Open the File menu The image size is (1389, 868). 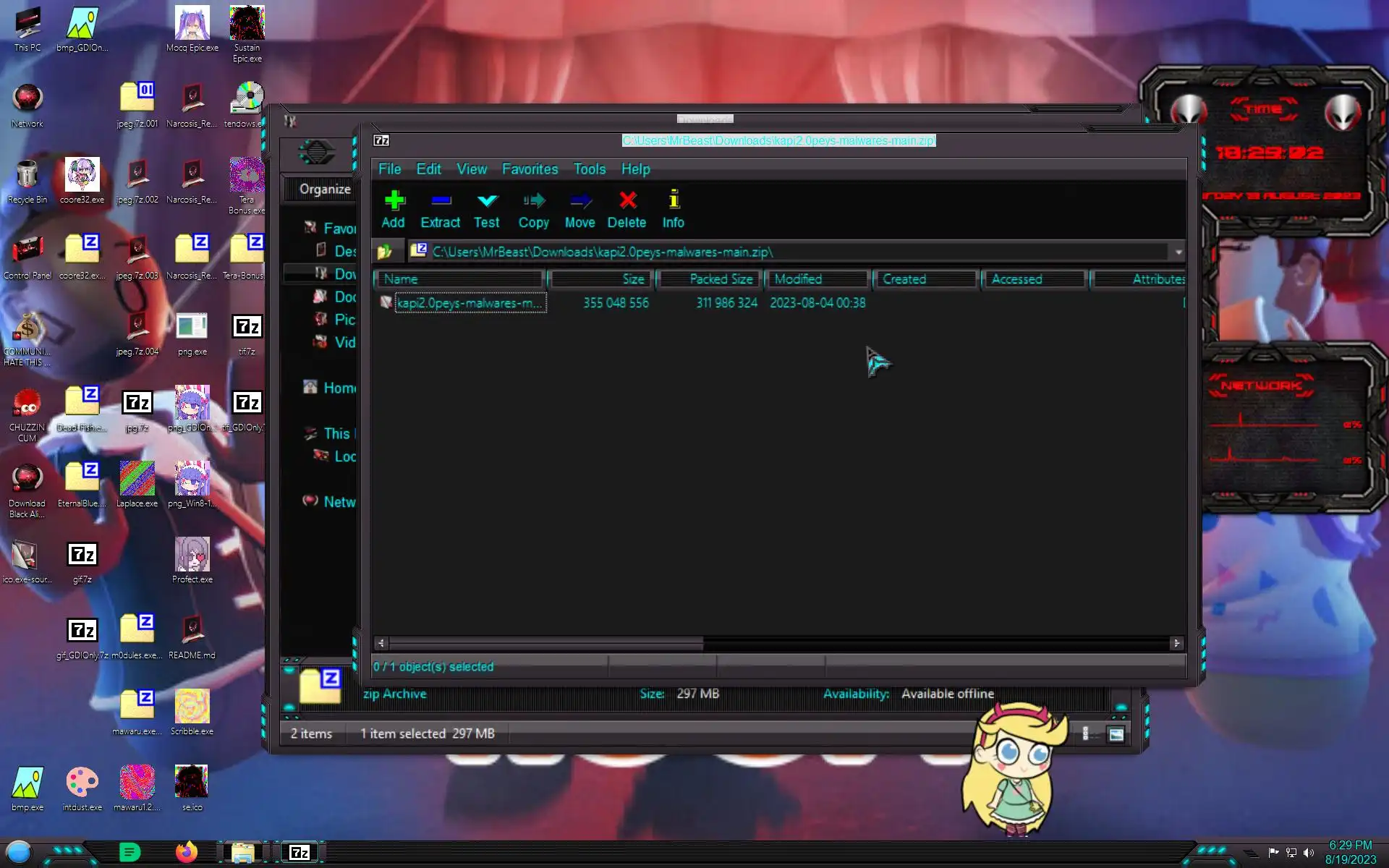[x=389, y=169]
